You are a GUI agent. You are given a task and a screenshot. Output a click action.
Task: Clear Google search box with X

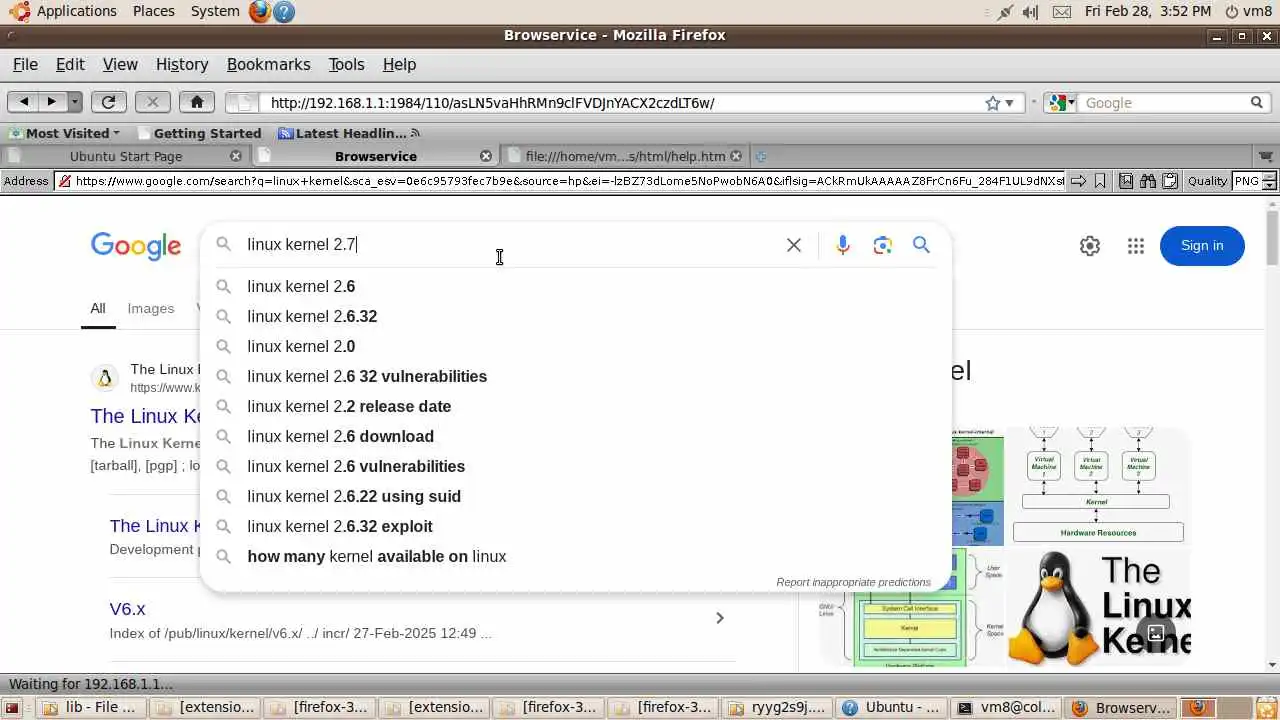tap(794, 245)
